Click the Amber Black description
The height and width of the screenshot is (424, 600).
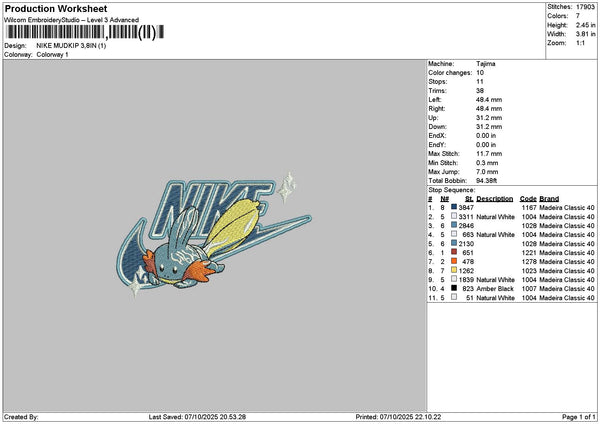tap(495, 289)
